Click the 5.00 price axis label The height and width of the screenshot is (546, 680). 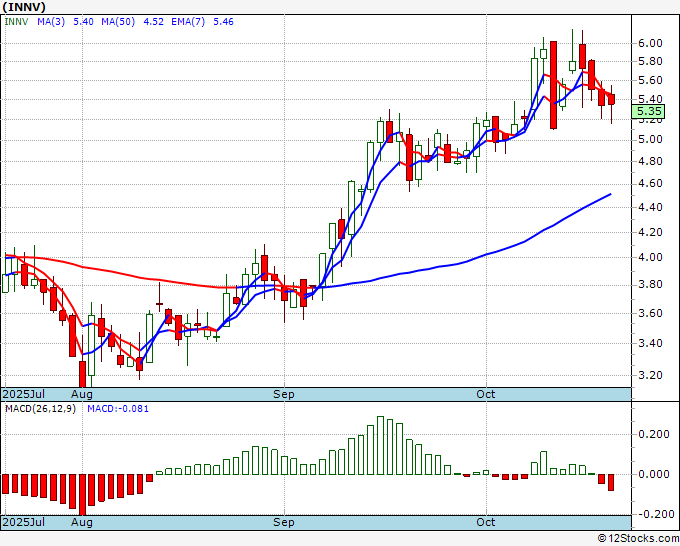coord(650,140)
